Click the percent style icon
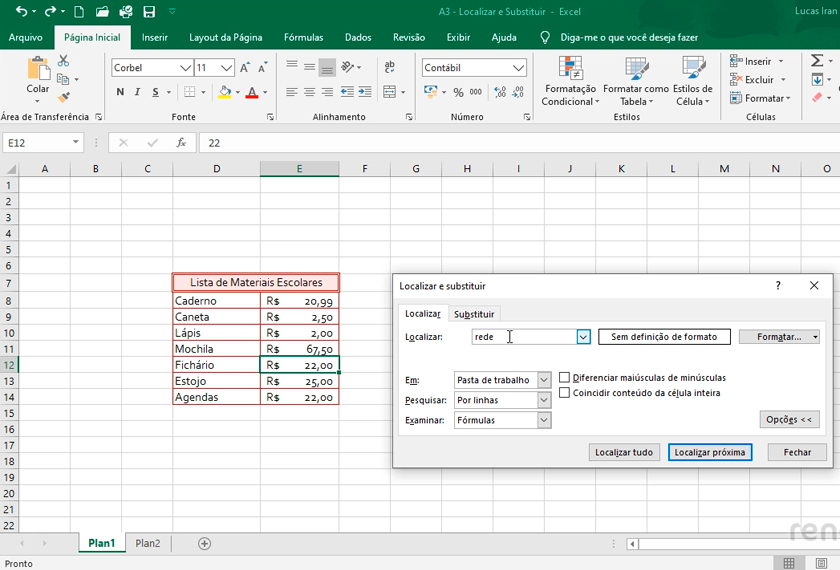 coord(458,92)
